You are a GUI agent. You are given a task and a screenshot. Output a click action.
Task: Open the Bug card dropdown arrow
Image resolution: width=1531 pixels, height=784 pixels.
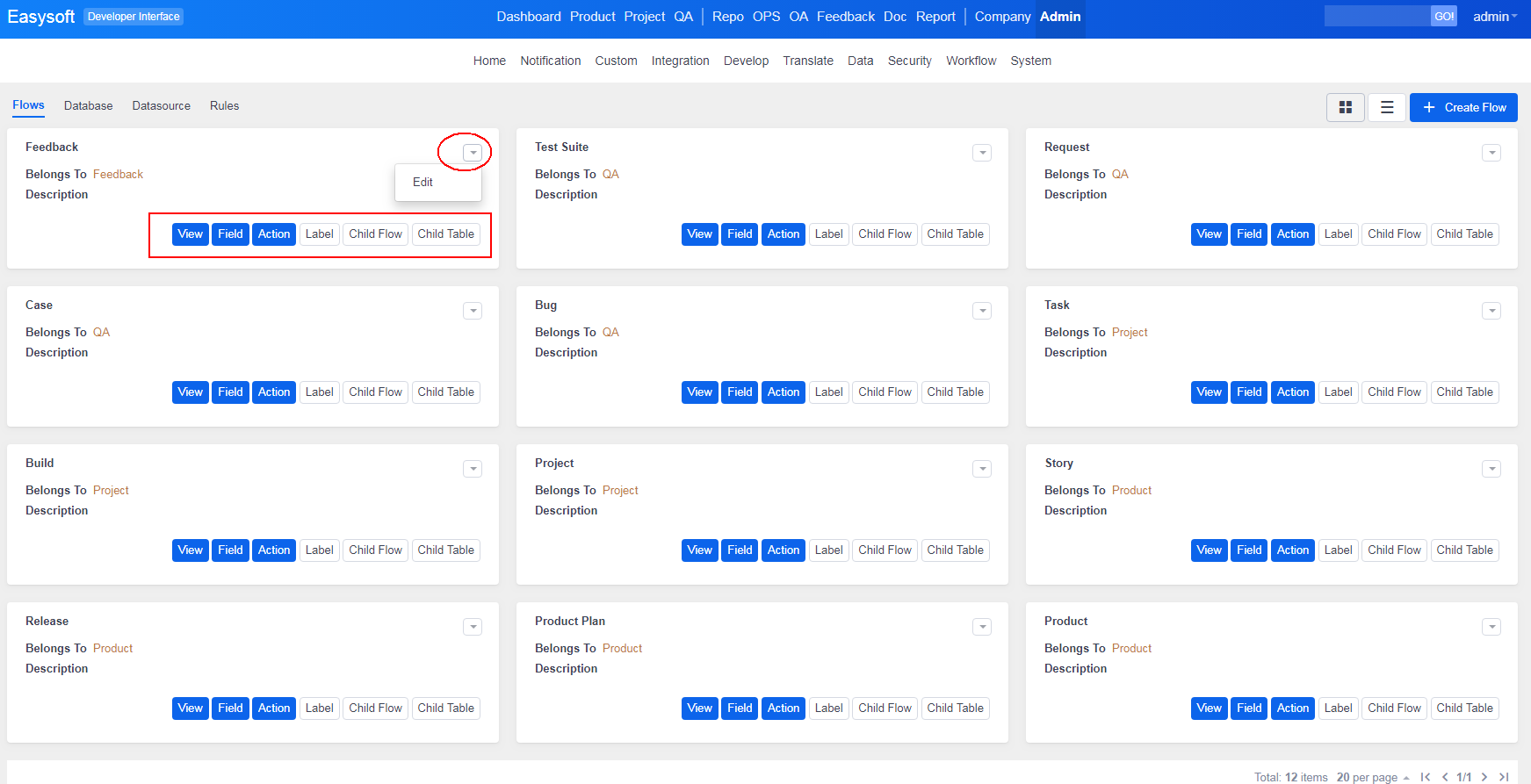click(982, 311)
